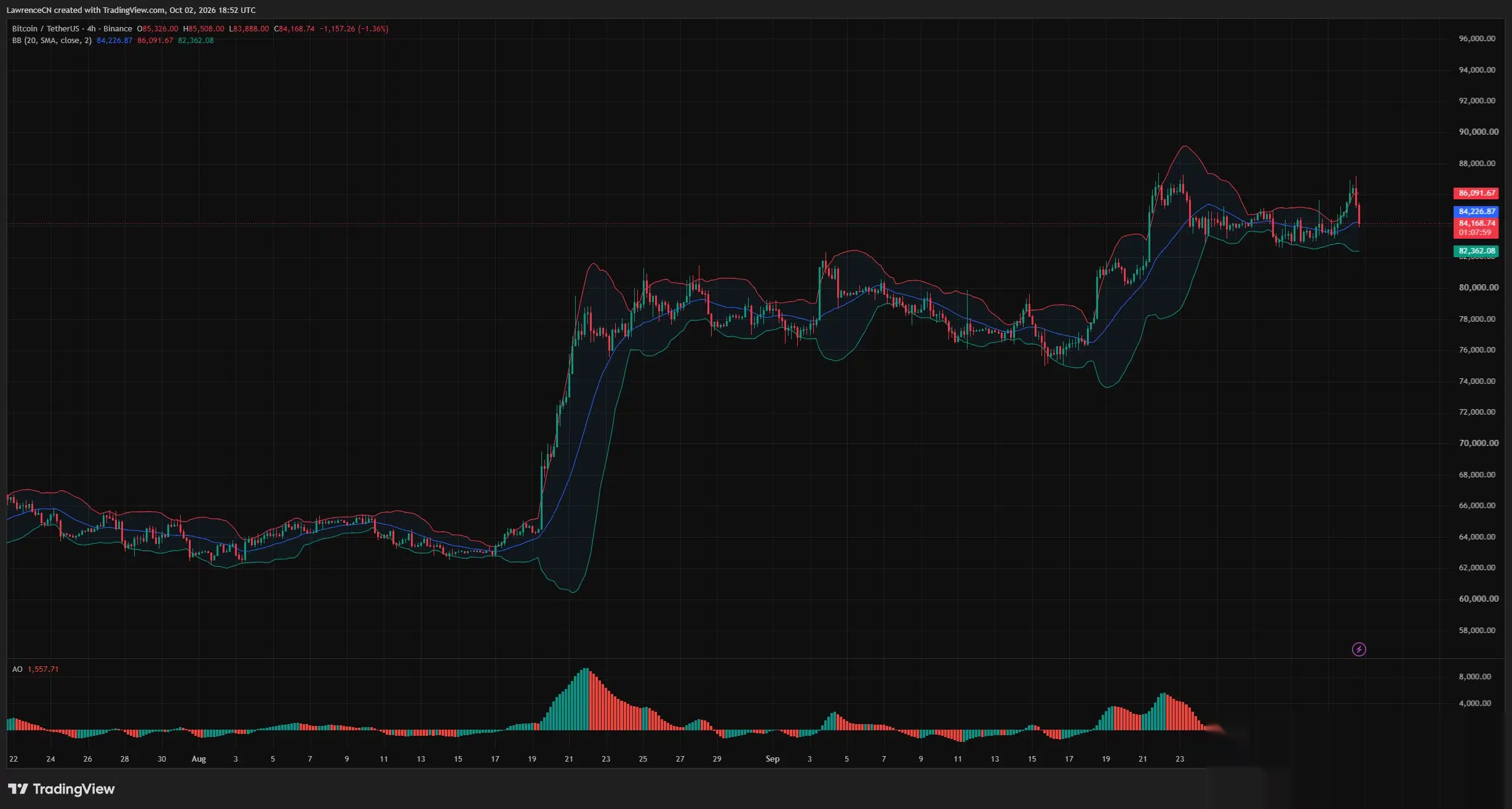Click the BB basis value 84,226.87 in legend

(114, 41)
